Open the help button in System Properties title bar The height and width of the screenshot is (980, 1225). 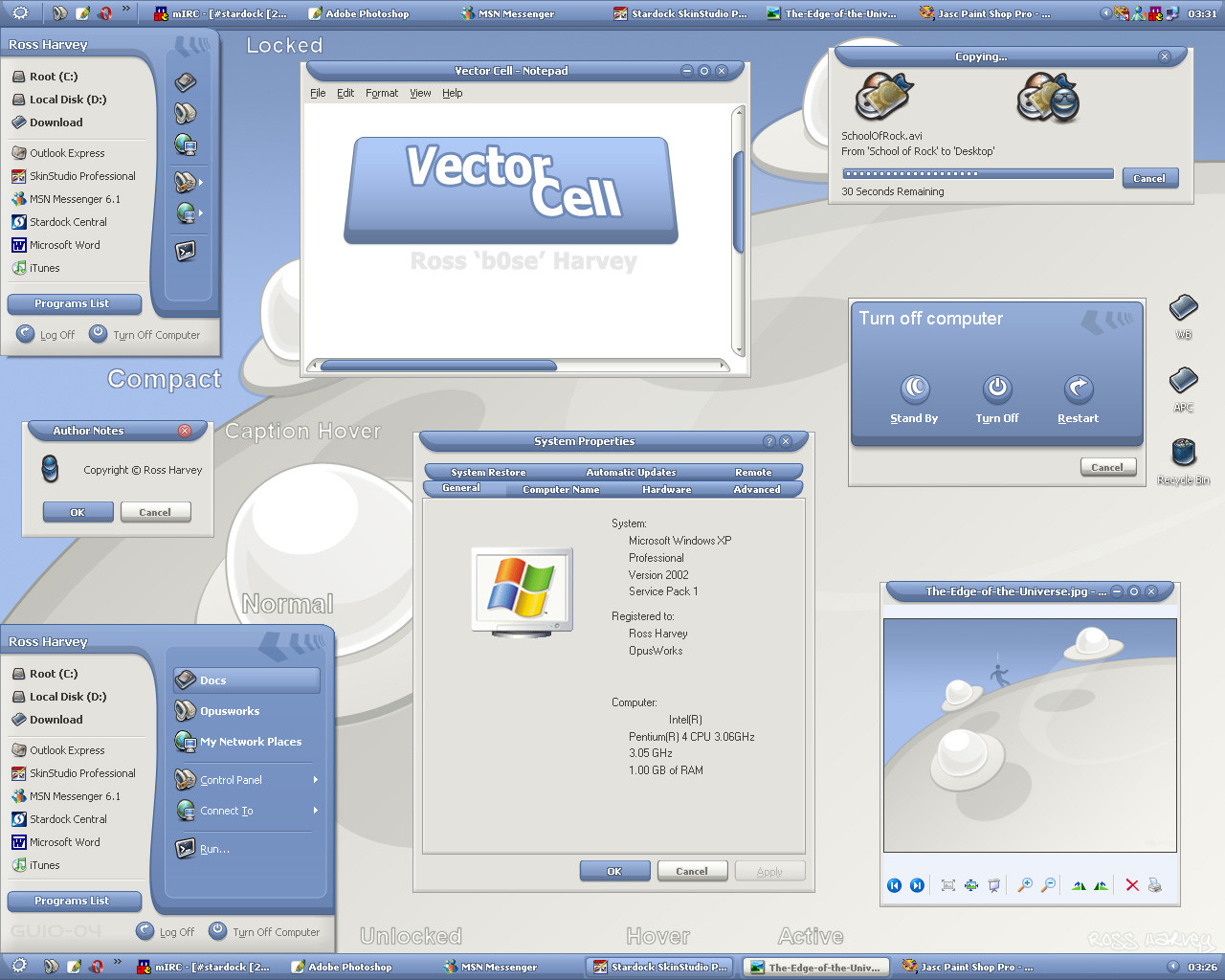coord(768,441)
